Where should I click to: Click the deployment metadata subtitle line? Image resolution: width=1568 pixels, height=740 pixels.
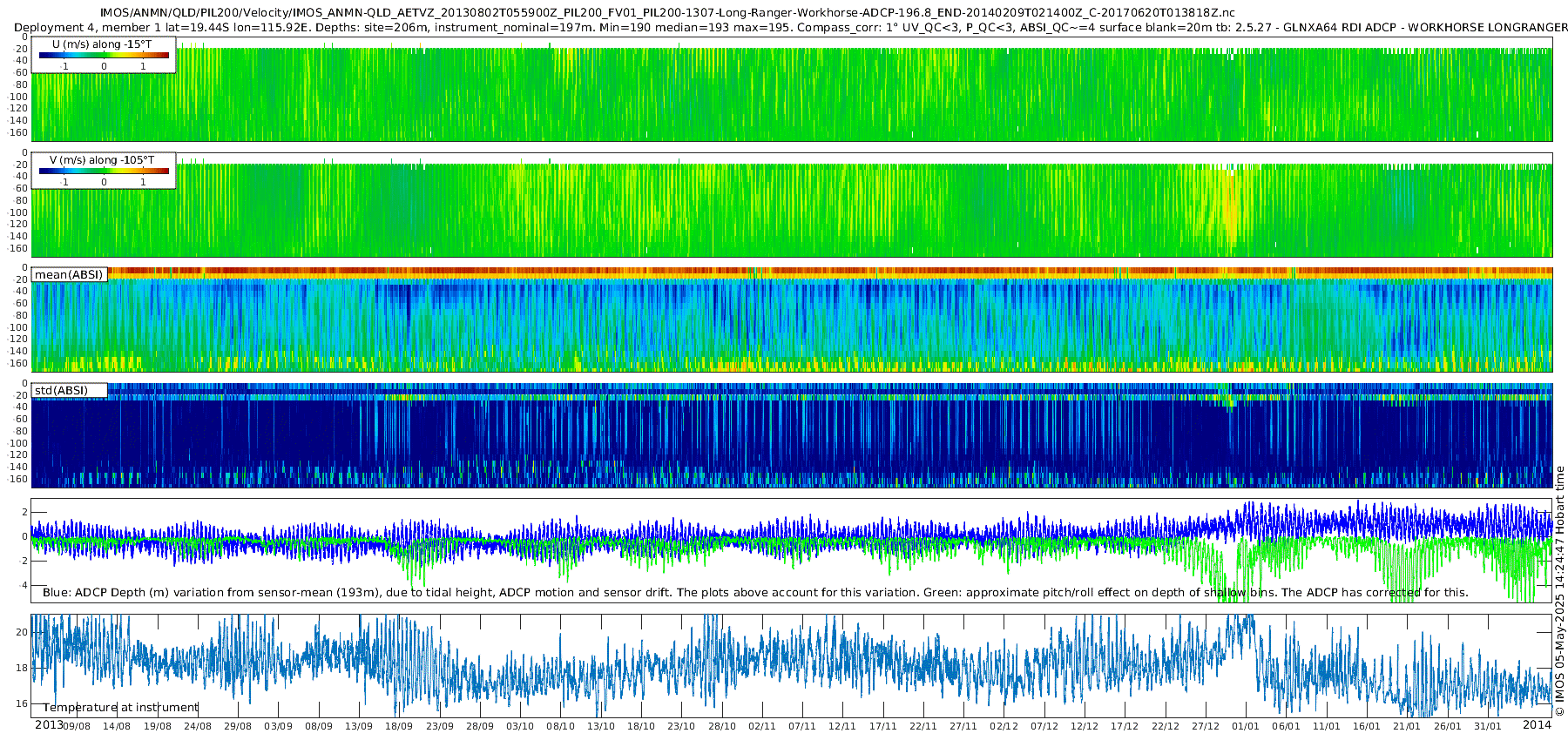[x=791, y=28]
